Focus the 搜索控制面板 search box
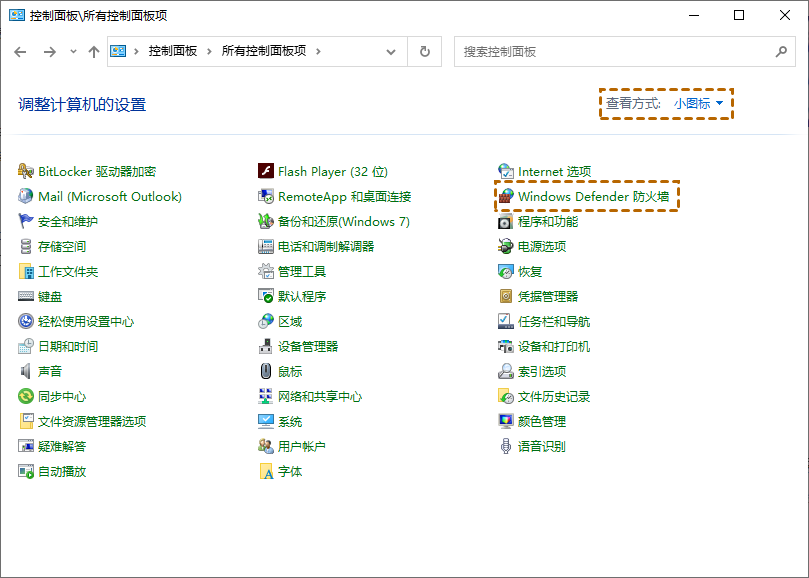Image resolution: width=809 pixels, height=578 pixels. pyautogui.click(x=625, y=52)
